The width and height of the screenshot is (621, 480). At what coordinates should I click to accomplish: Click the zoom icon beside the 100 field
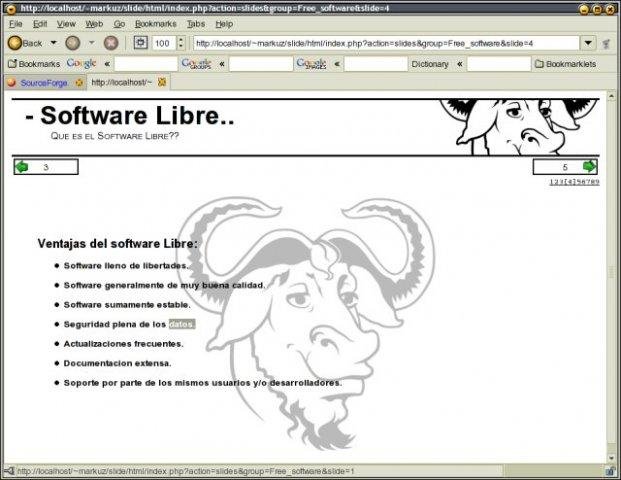pyautogui.click(x=141, y=42)
